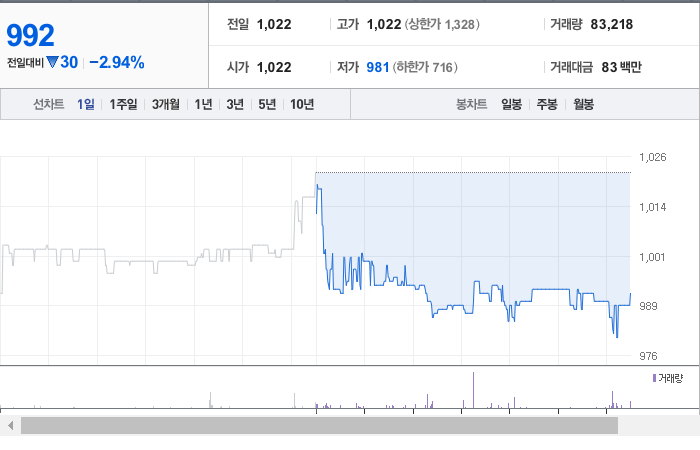Click the 저가 value 981
Image resolution: width=700 pixels, height=450 pixels.
point(378,67)
